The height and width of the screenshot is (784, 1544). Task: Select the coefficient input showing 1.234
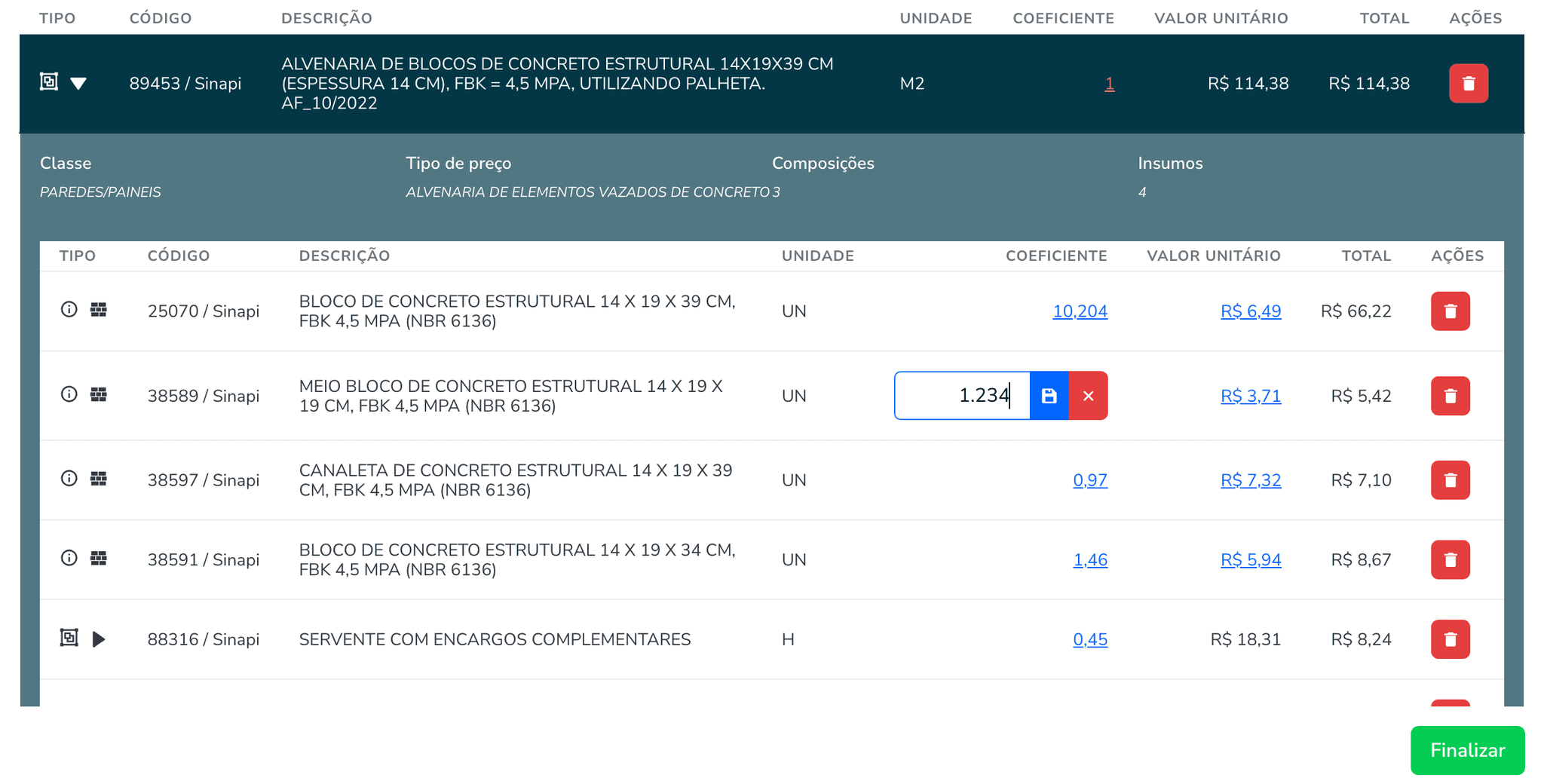click(962, 395)
